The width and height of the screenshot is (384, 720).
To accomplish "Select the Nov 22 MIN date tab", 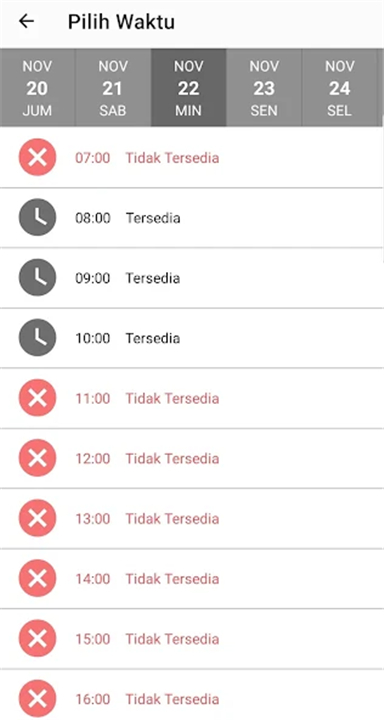I will coord(188,87).
